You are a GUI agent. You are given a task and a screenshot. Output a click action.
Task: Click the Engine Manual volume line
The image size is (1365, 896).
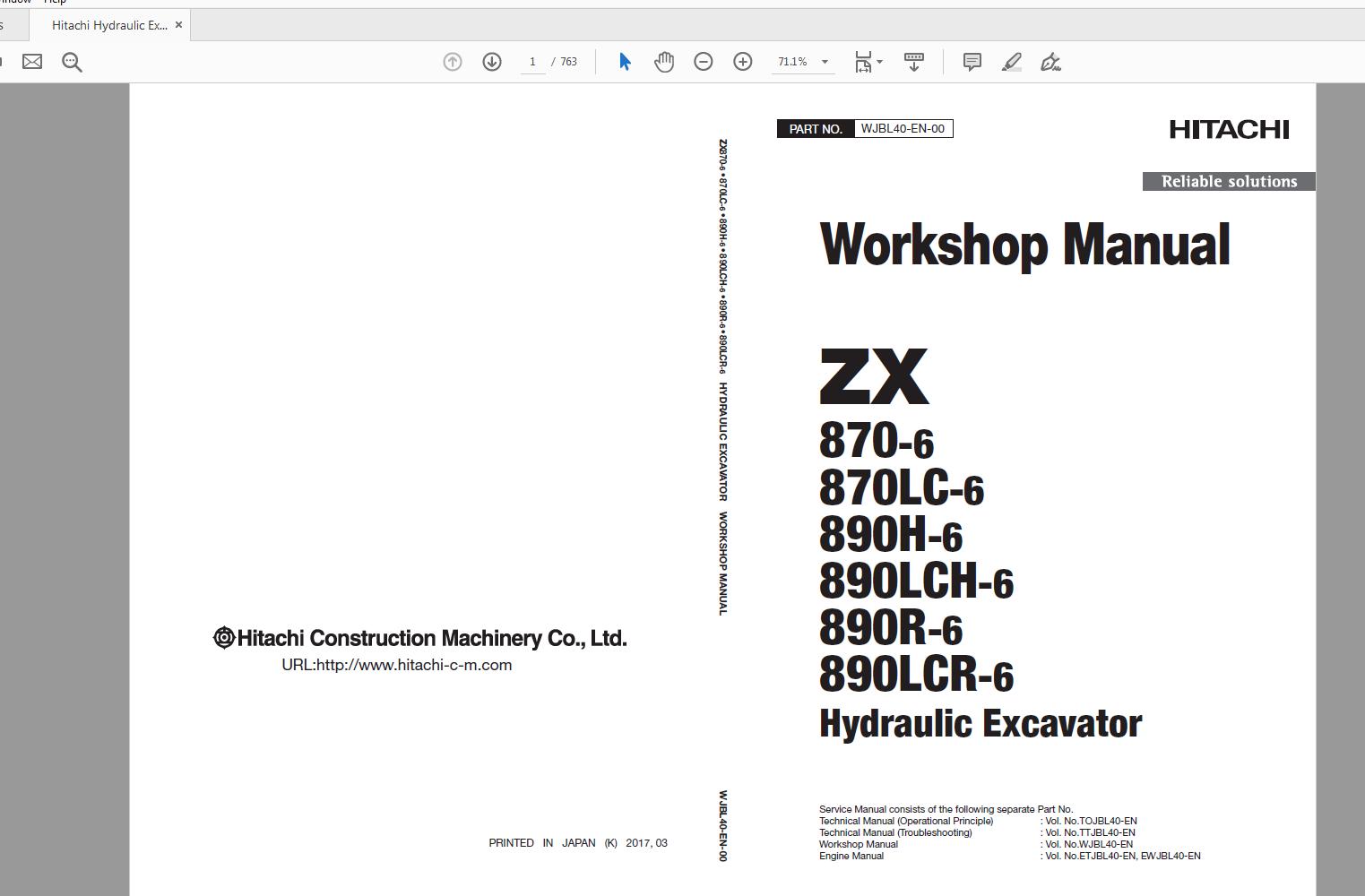pos(1009,856)
